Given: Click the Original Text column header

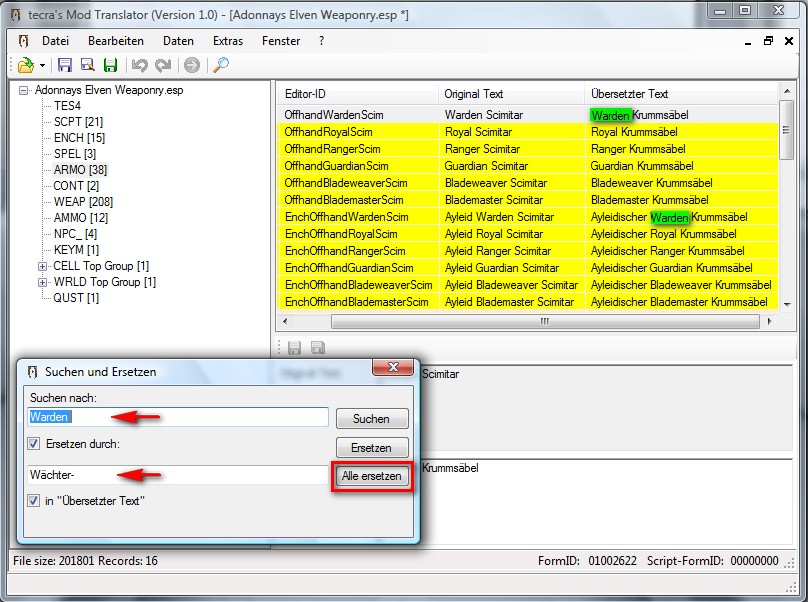Looking at the screenshot, I should click(512, 94).
